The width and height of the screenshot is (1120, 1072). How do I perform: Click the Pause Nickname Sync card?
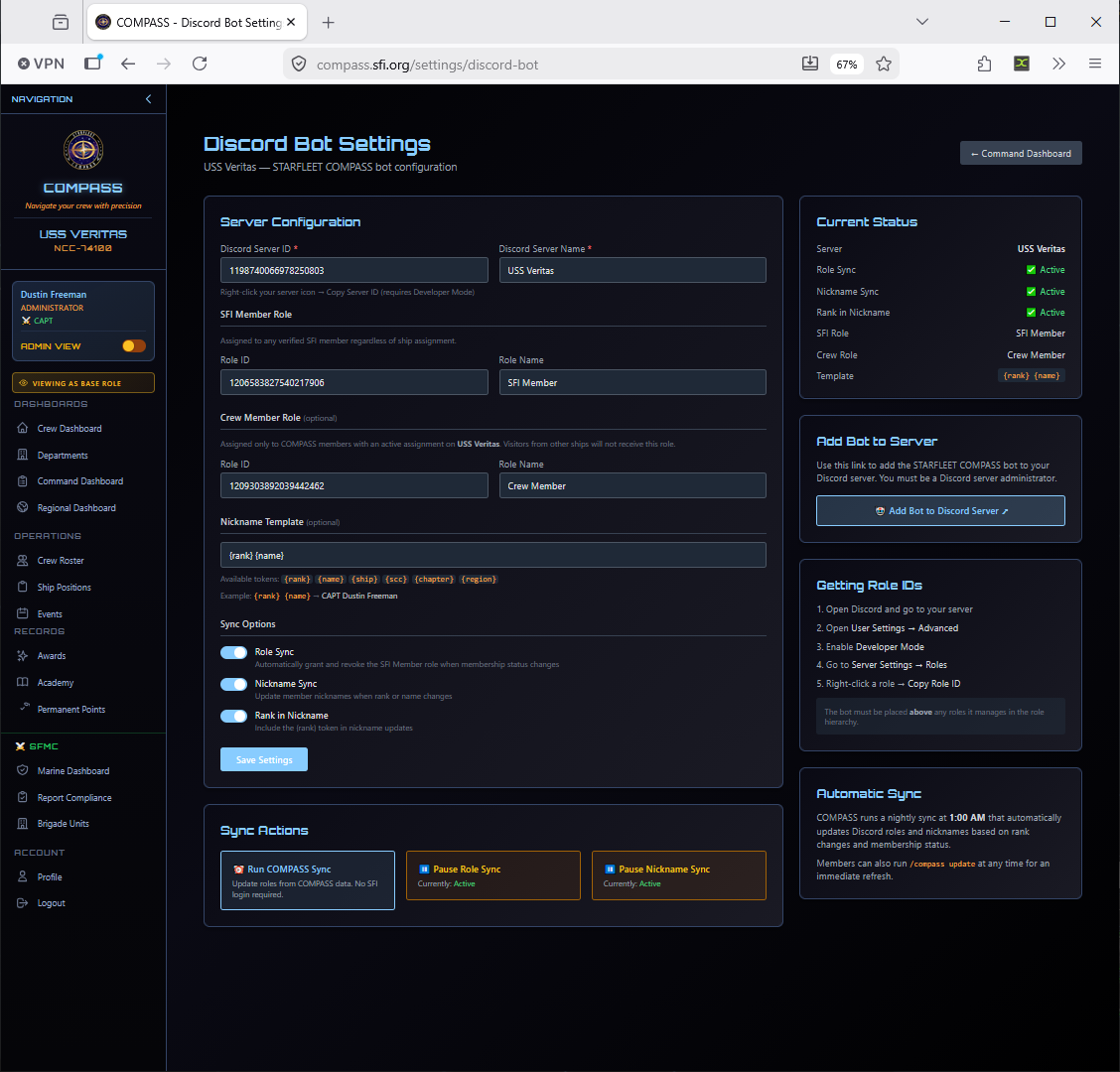679,874
